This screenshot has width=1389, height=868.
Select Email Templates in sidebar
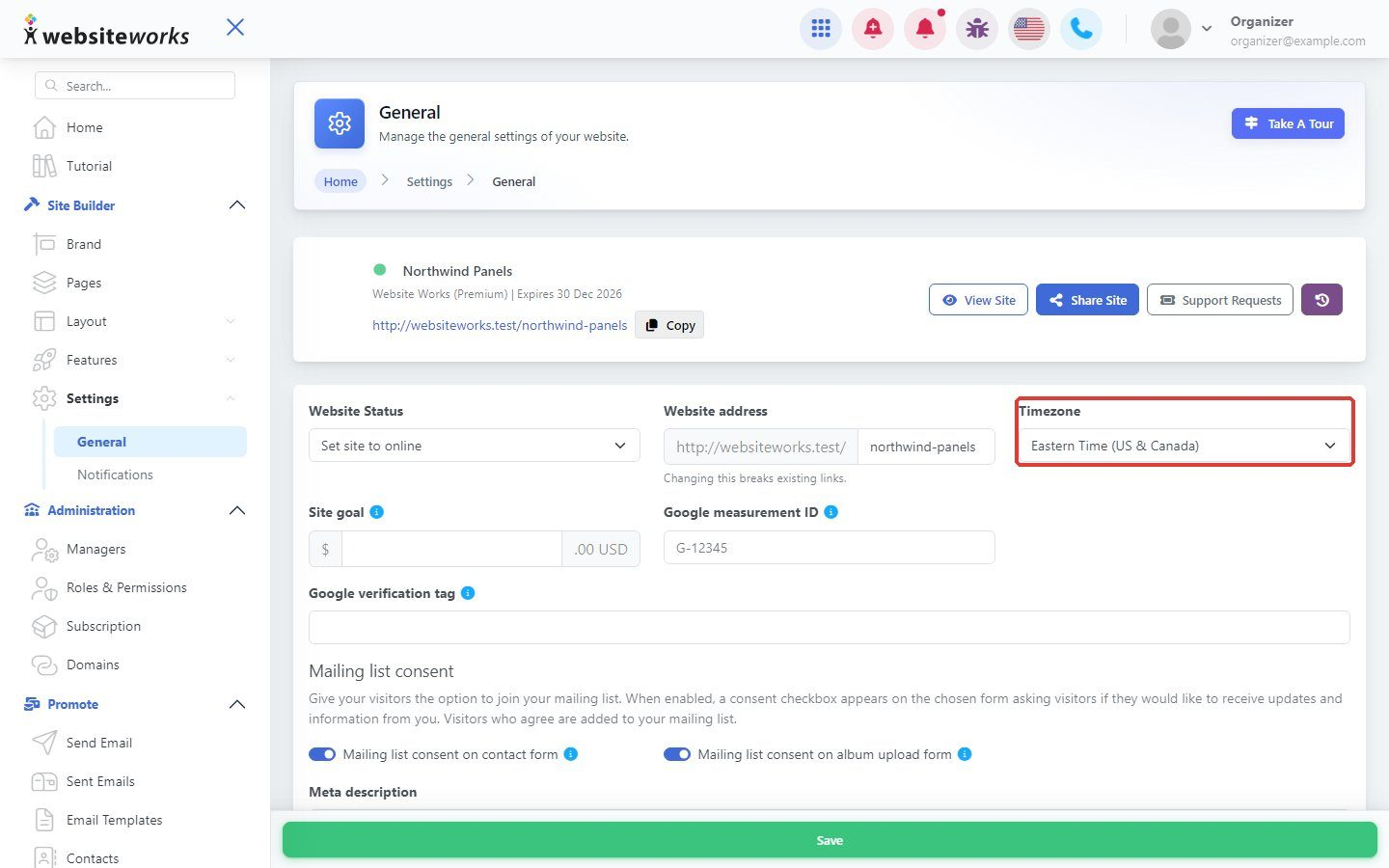[x=114, y=820]
